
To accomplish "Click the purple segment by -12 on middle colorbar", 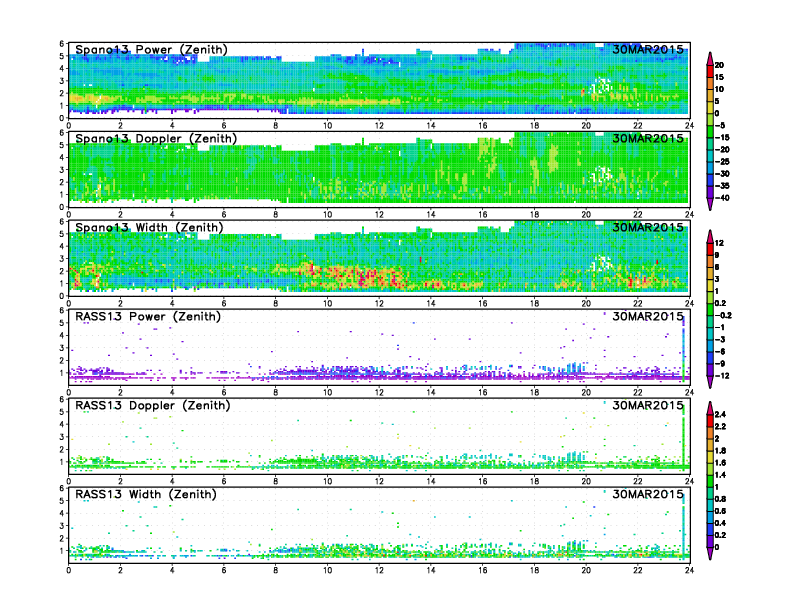I will (x=710, y=370).
